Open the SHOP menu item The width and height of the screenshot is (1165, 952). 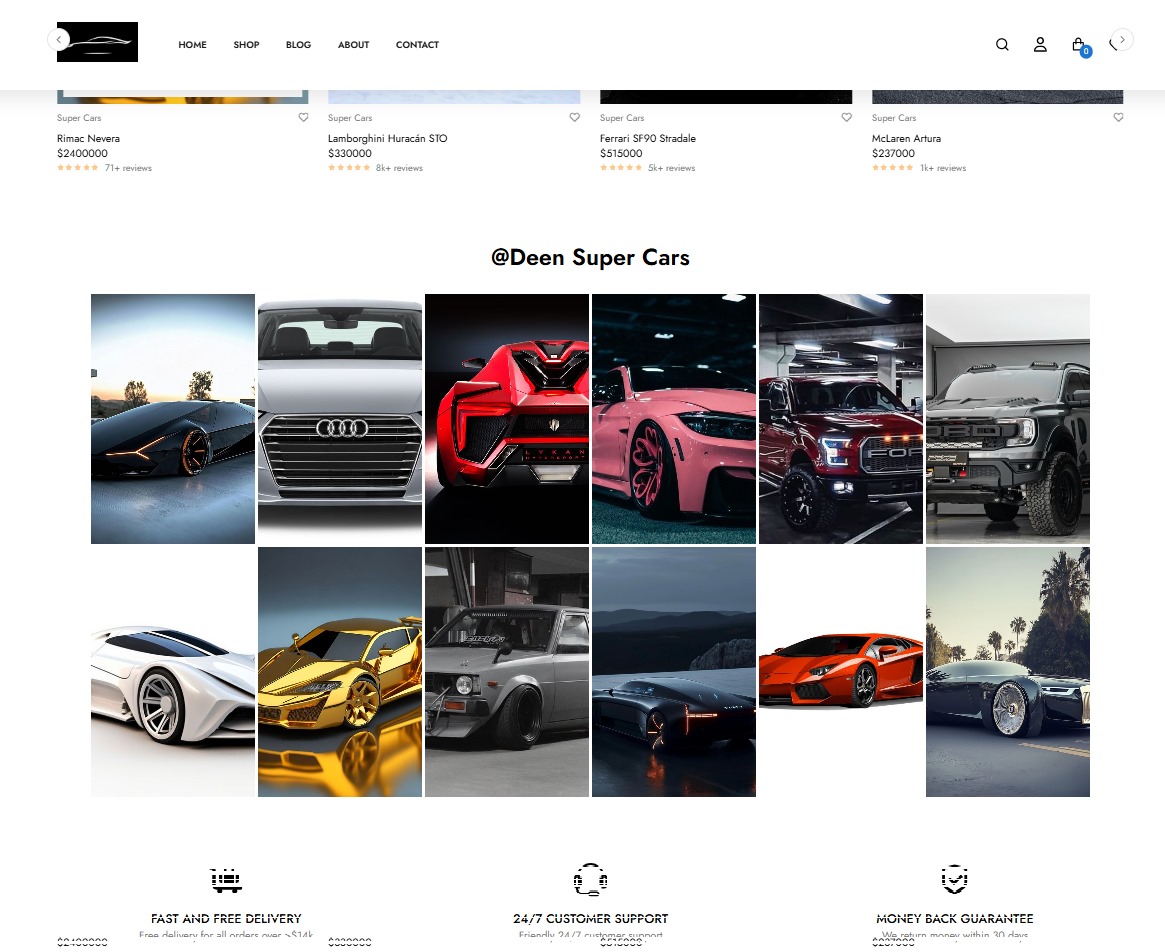coord(246,45)
